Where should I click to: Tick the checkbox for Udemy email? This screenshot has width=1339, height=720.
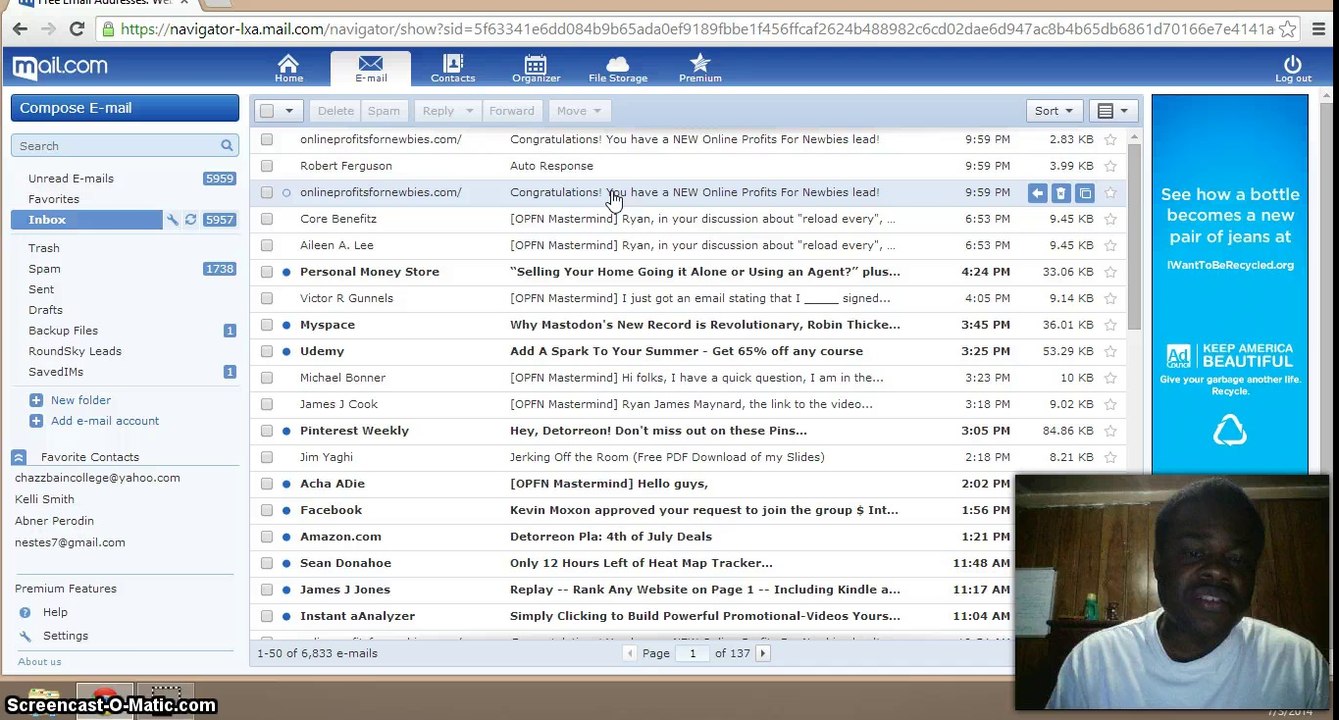(267, 351)
